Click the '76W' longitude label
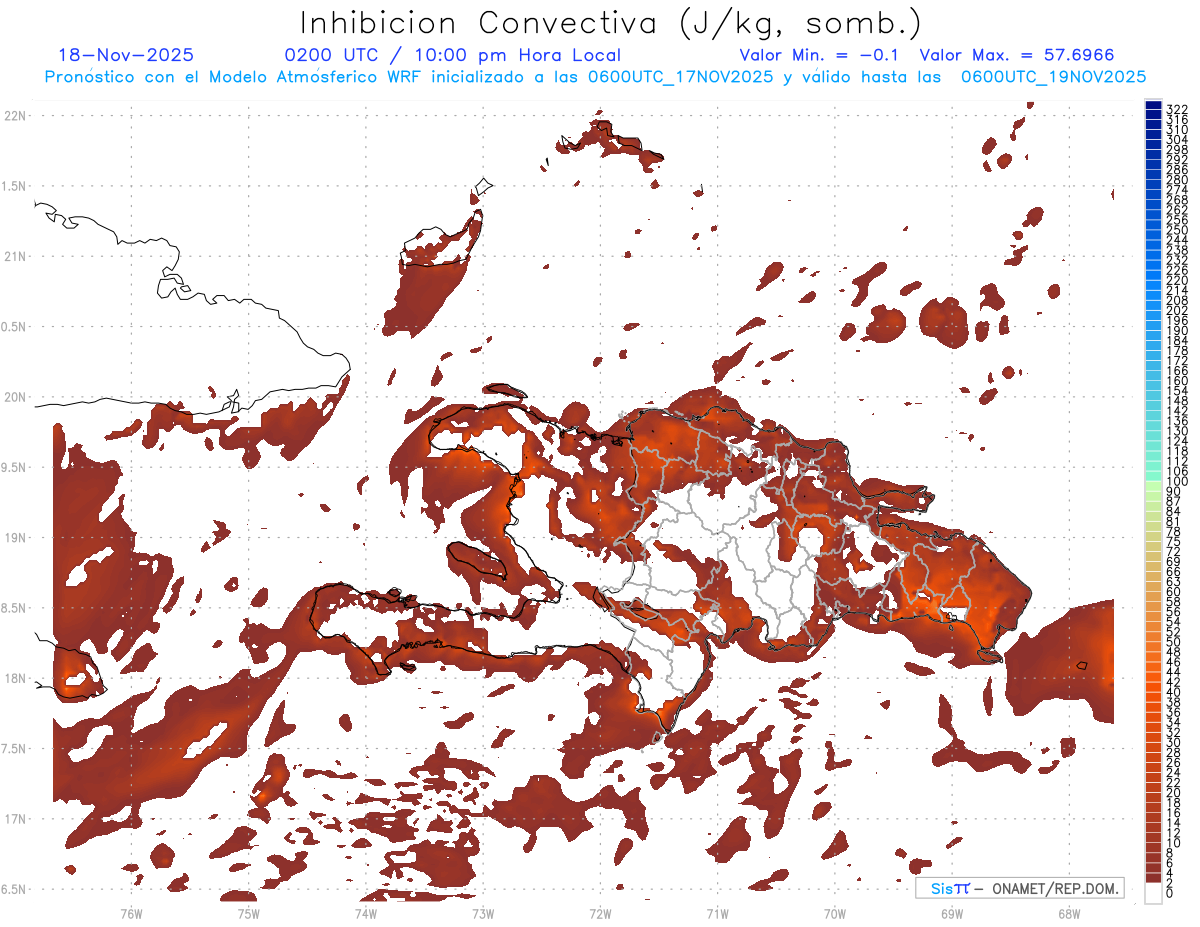1200x927 pixels. (131, 913)
